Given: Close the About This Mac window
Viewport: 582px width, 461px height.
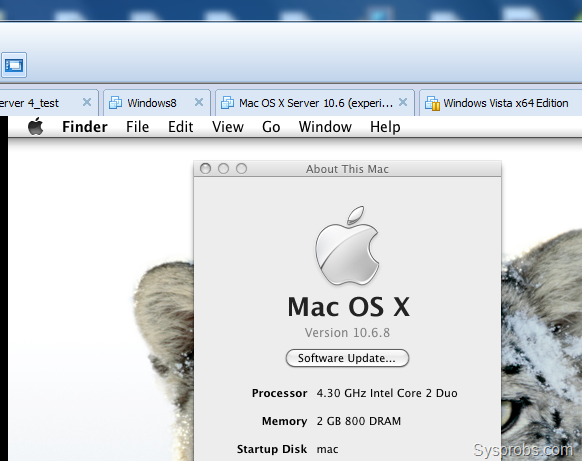Looking at the screenshot, I should tap(205, 169).
